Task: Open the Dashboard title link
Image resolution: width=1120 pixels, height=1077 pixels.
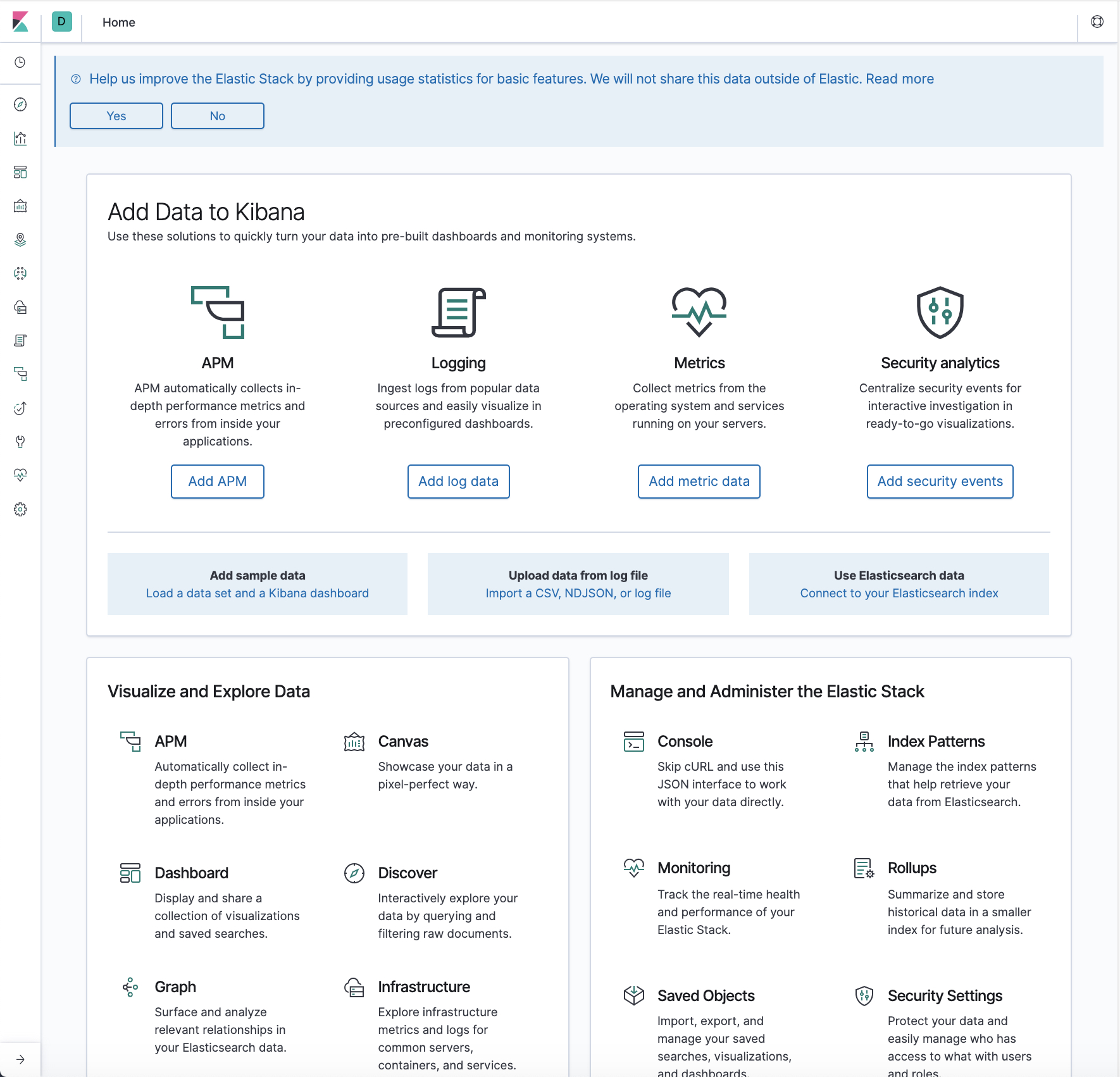Action: coord(192,873)
